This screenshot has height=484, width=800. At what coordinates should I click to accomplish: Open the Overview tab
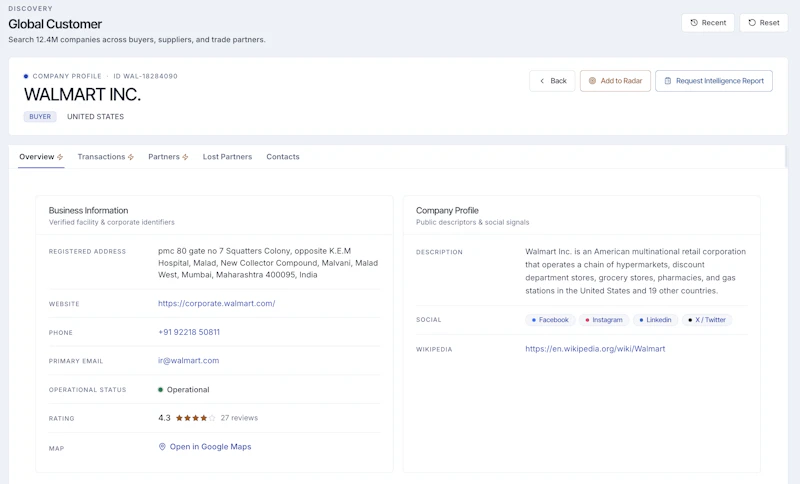41,157
